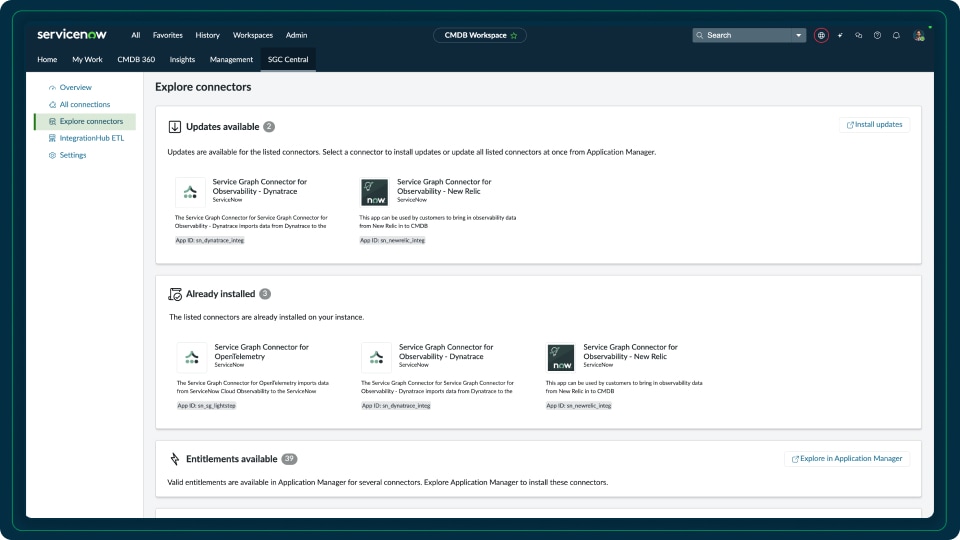Click the Overview sidebar icon
Viewport: 960px width, 540px height.
coord(52,88)
